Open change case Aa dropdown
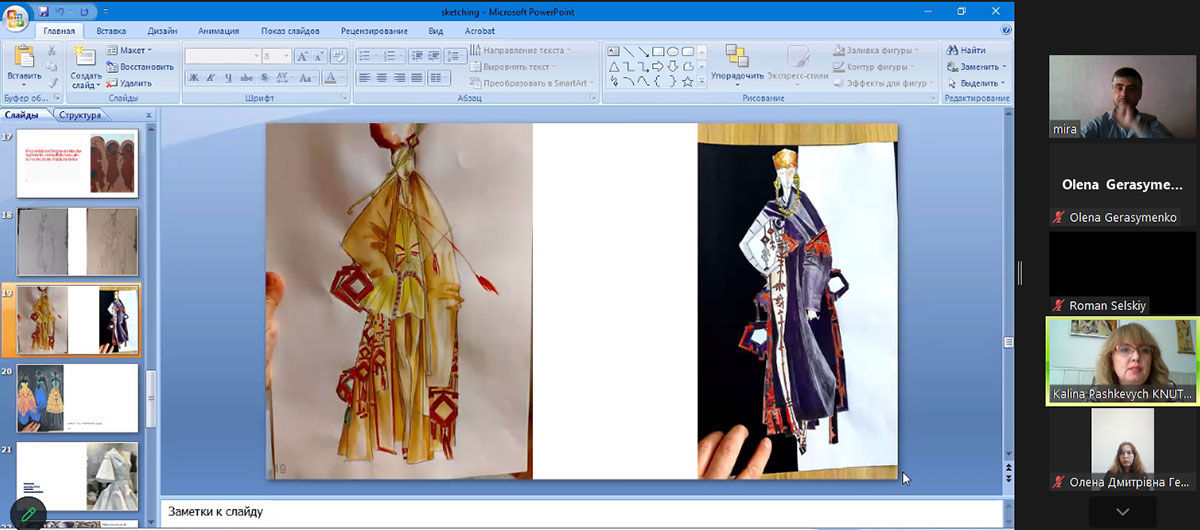The image size is (1200, 530). 307,78
